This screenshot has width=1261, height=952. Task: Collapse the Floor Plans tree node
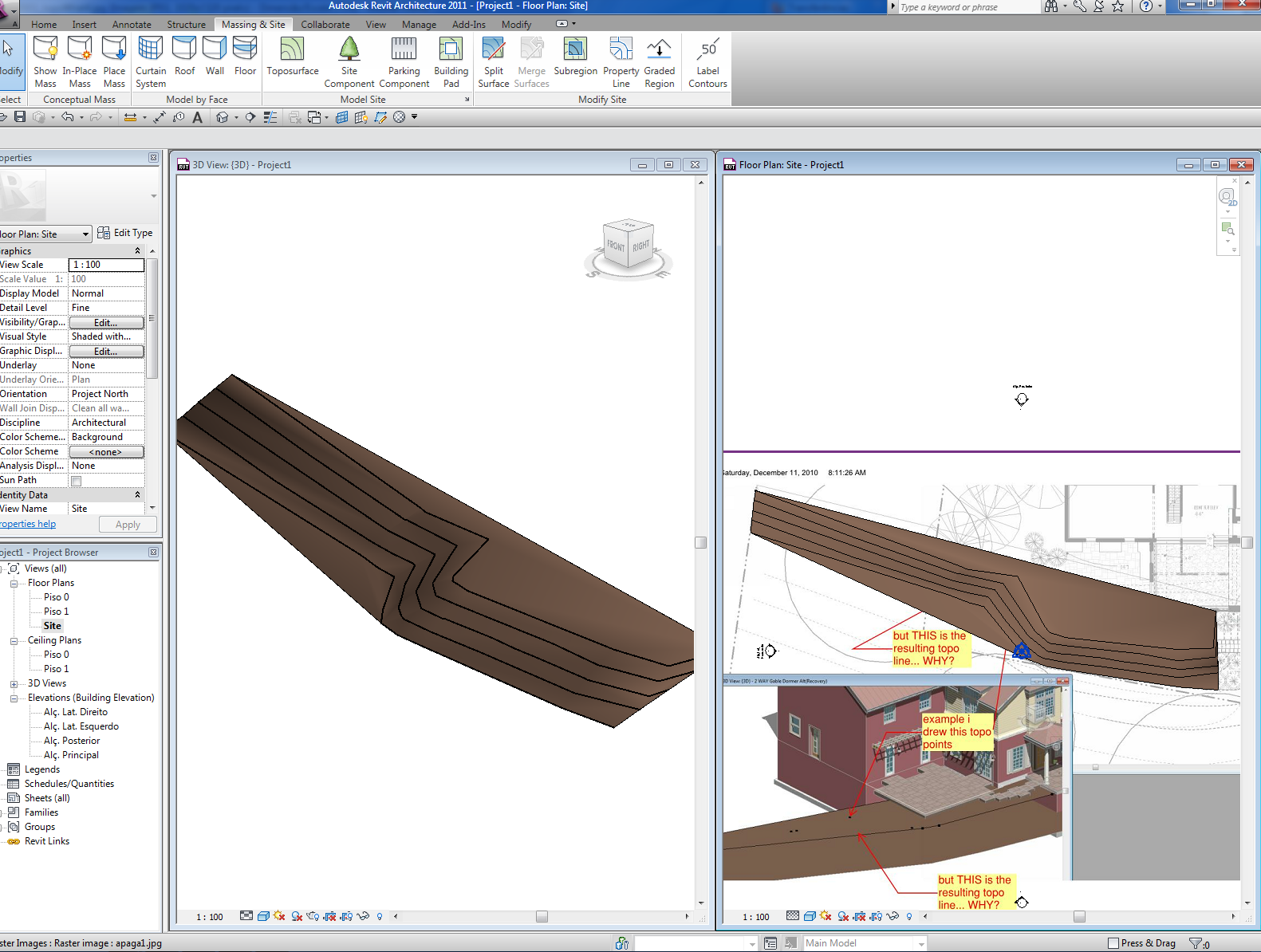tap(14, 584)
